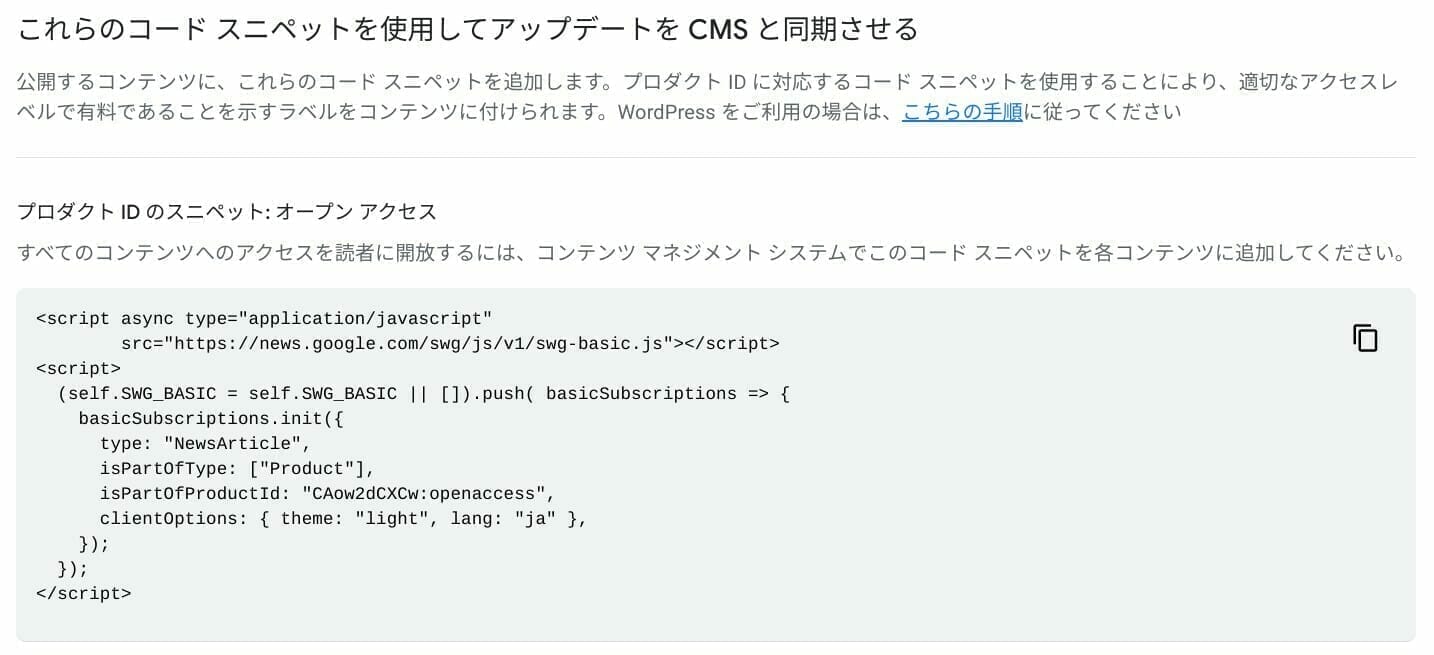Screen dimensions: 1434x655
Task: Click the CMS と同期させる main heading
Action: (x=467, y=30)
